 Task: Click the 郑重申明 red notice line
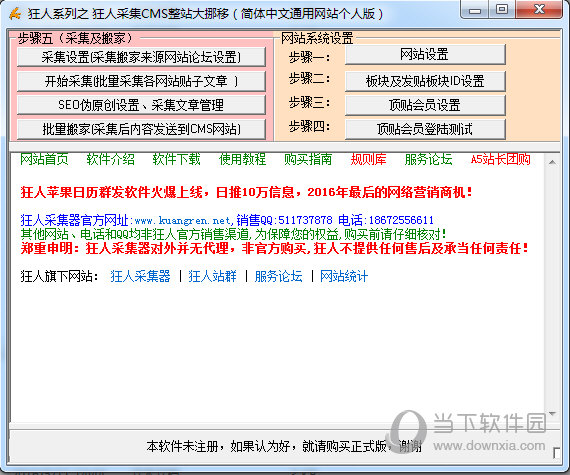tap(274, 248)
